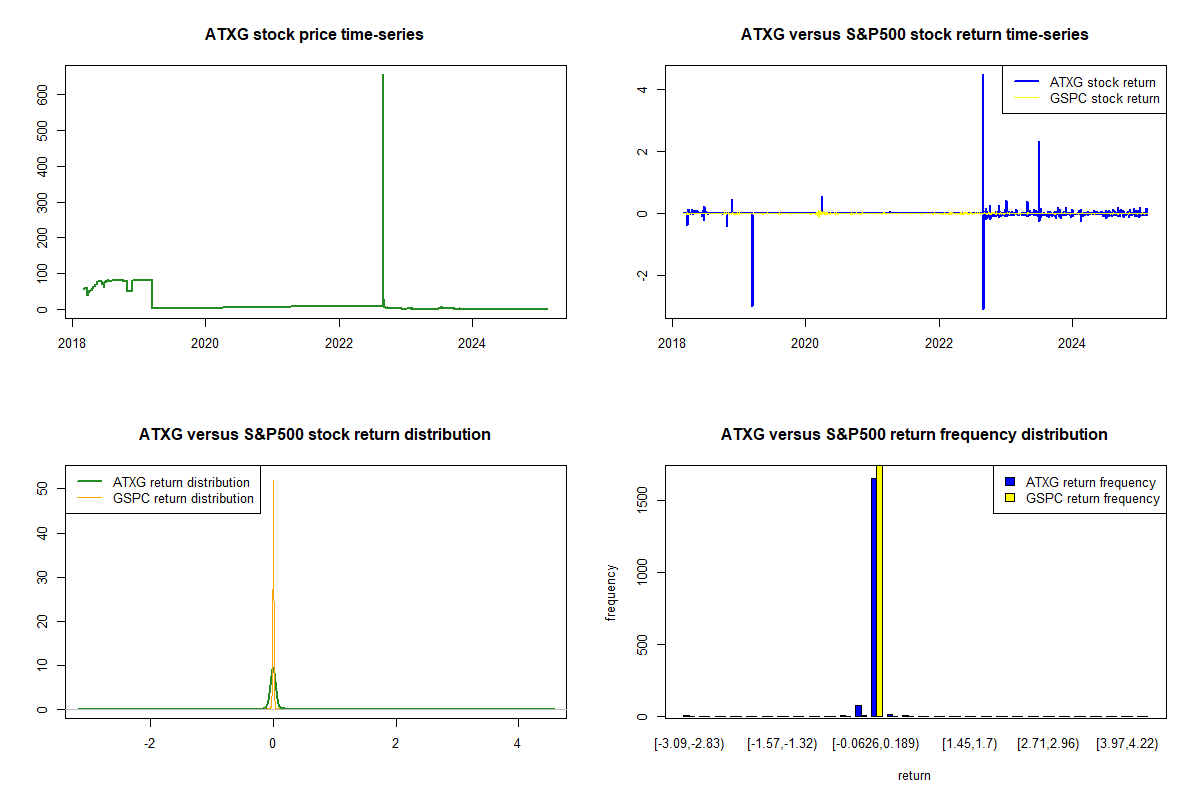
Task: Select the 'GSPC stock return' legend label
Action: [x=1104, y=98]
